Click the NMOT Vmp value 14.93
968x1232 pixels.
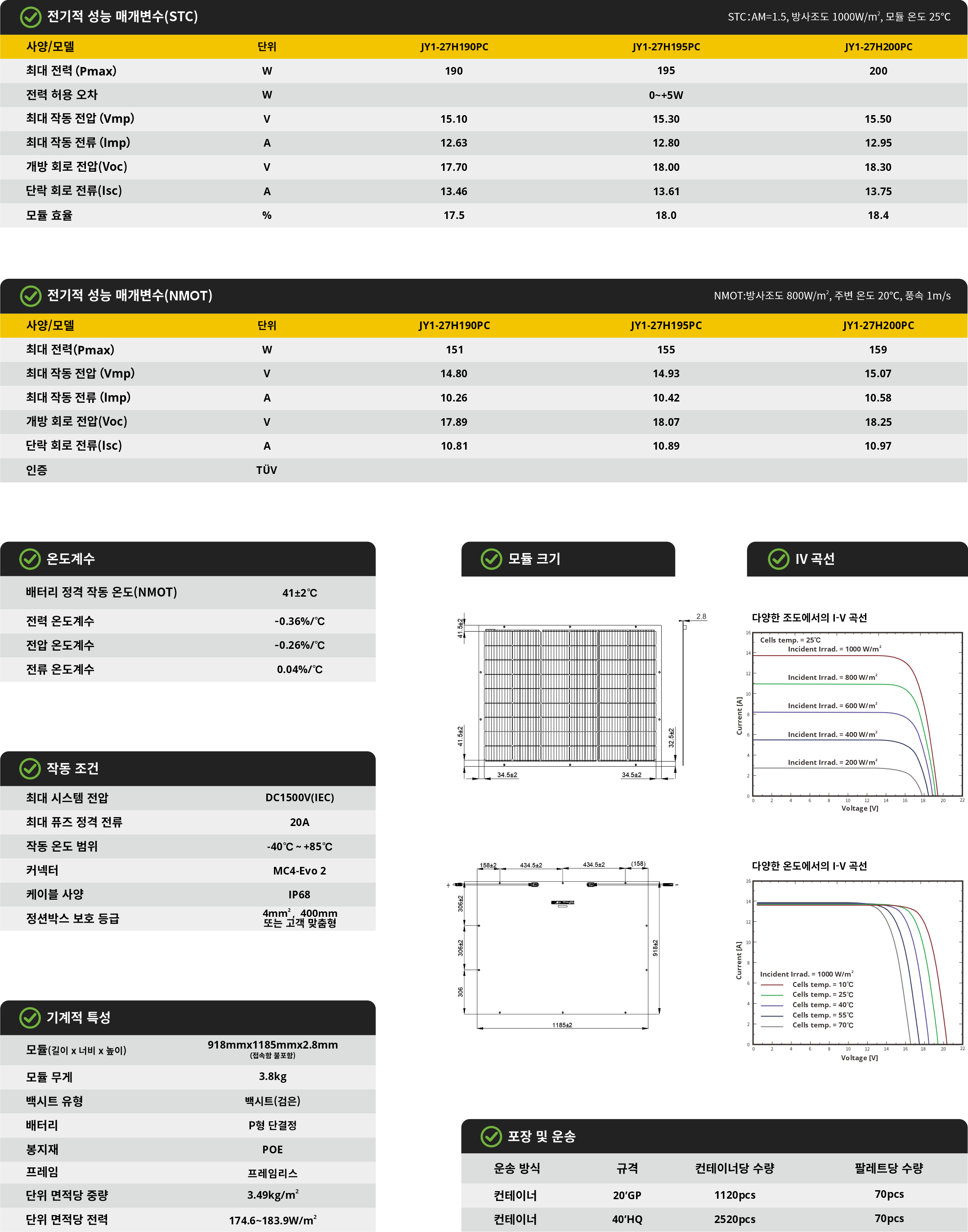click(666, 374)
